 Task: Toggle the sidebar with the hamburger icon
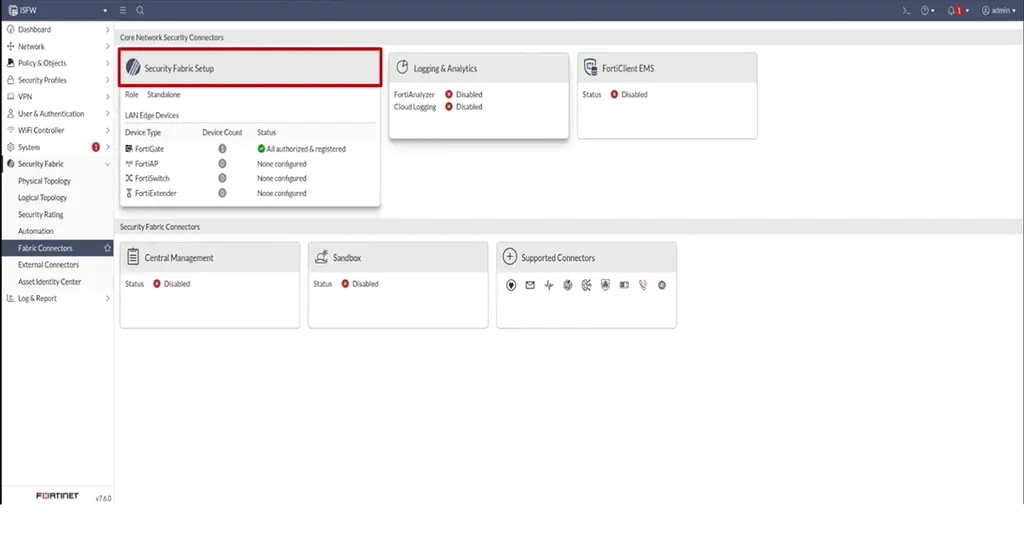point(123,10)
